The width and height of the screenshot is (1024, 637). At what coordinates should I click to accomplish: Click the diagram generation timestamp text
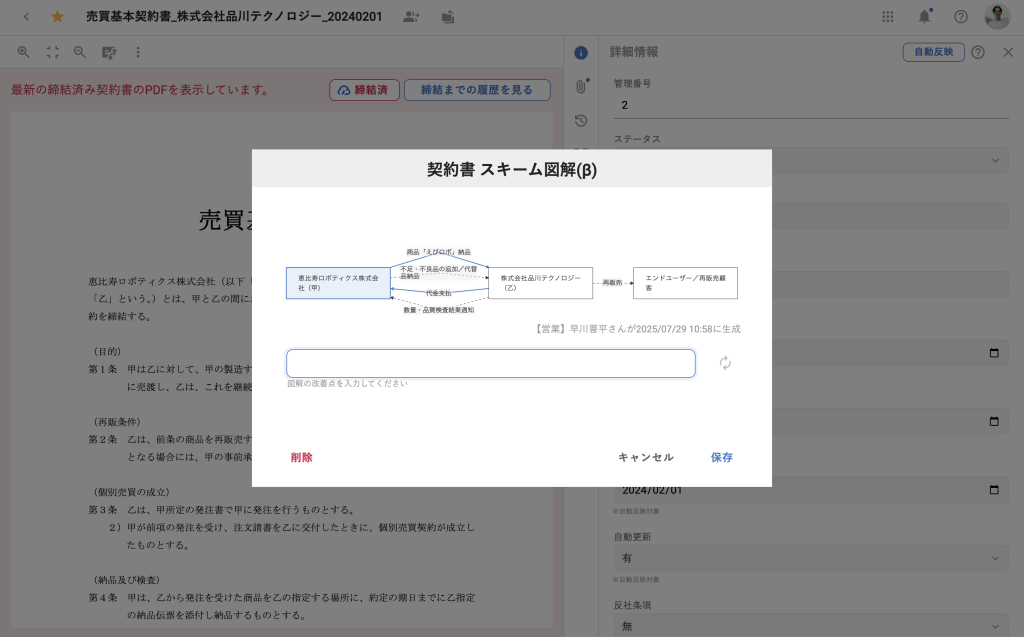(x=638, y=329)
